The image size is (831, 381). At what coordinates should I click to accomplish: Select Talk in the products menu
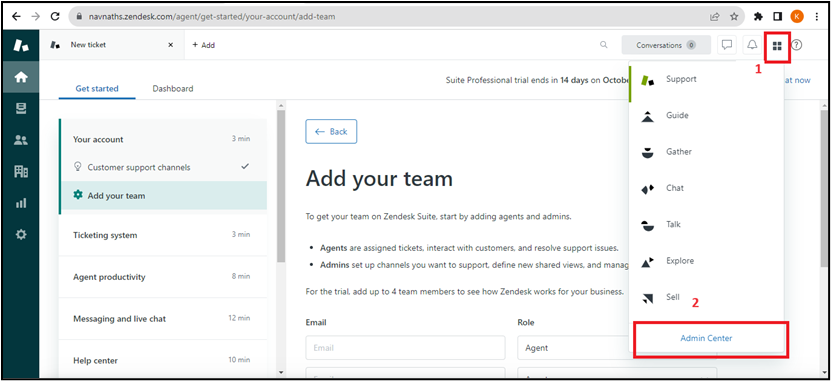click(705, 225)
